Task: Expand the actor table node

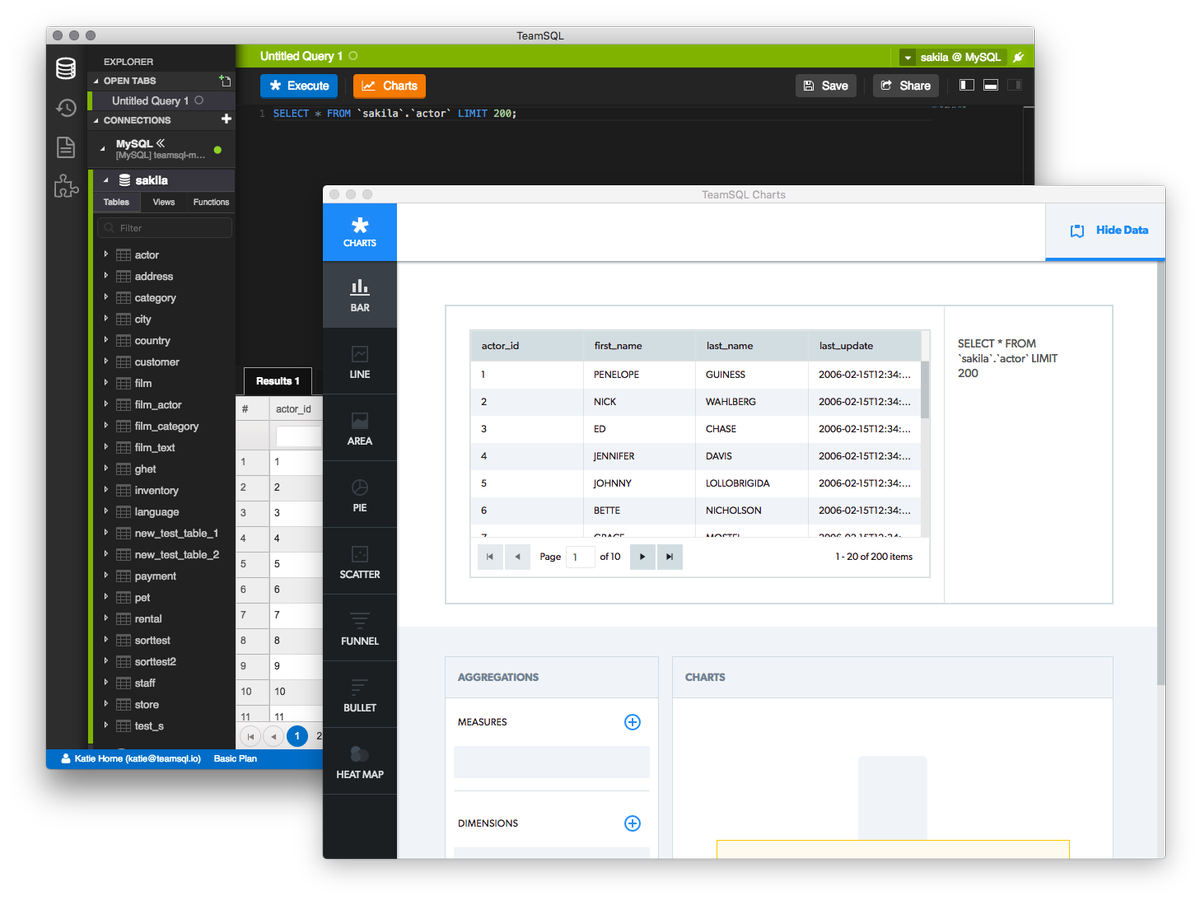Action: tap(106, 254)
